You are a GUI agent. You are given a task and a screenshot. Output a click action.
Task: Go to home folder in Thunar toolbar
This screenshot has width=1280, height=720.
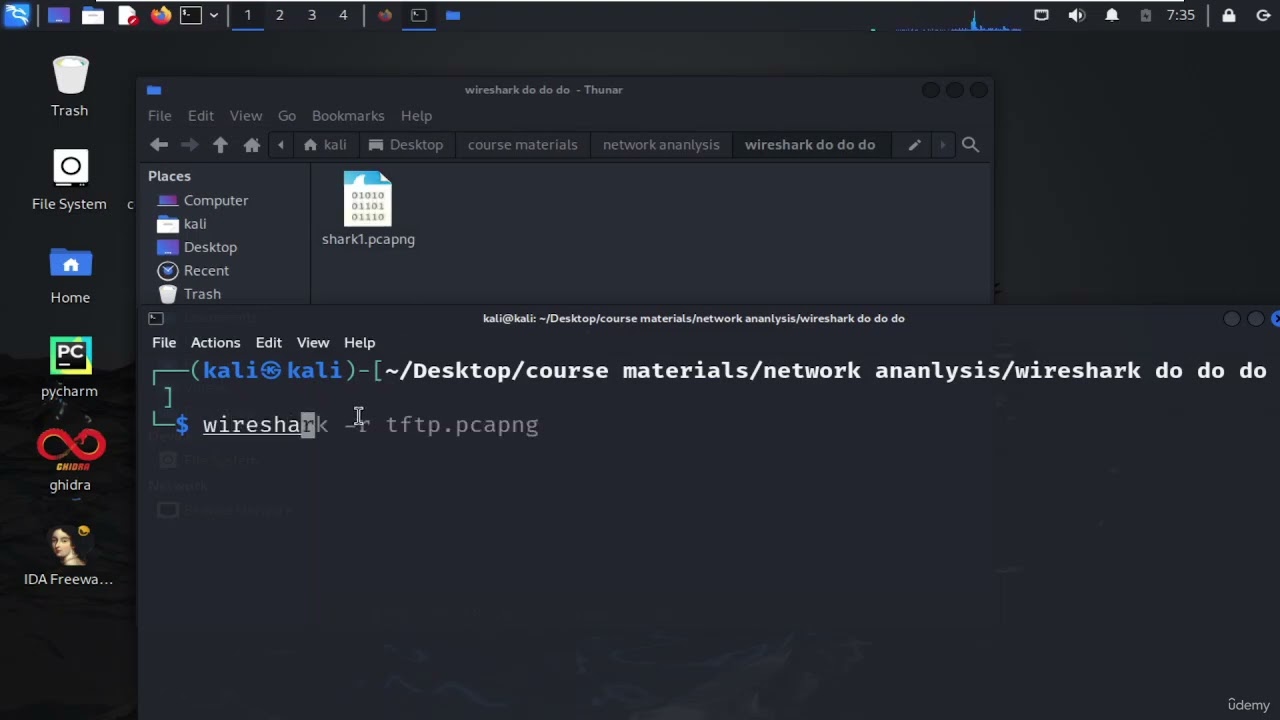[x=252, y=145]
